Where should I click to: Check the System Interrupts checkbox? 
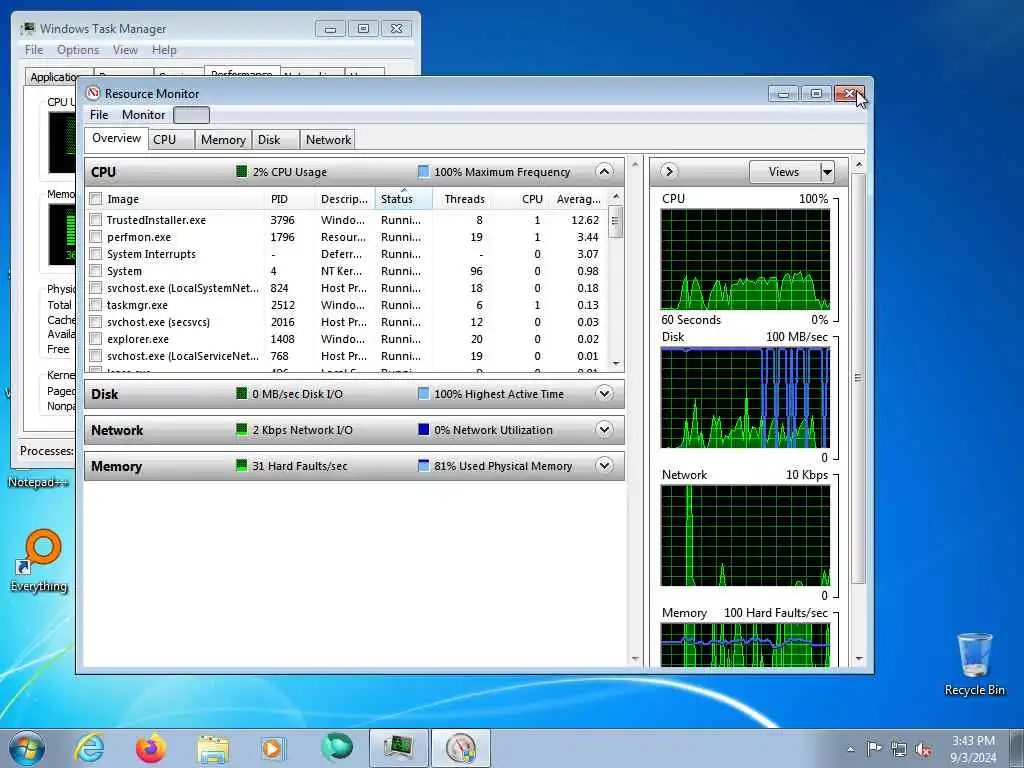click(x=95, y=253)
